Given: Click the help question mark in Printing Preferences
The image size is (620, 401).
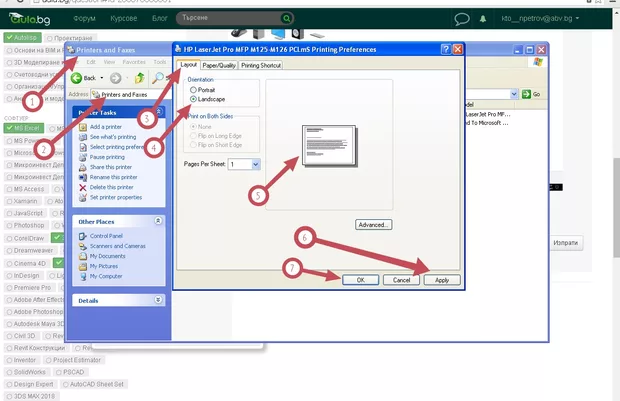Looking at the screenshot, I should (x=446, y=49).
